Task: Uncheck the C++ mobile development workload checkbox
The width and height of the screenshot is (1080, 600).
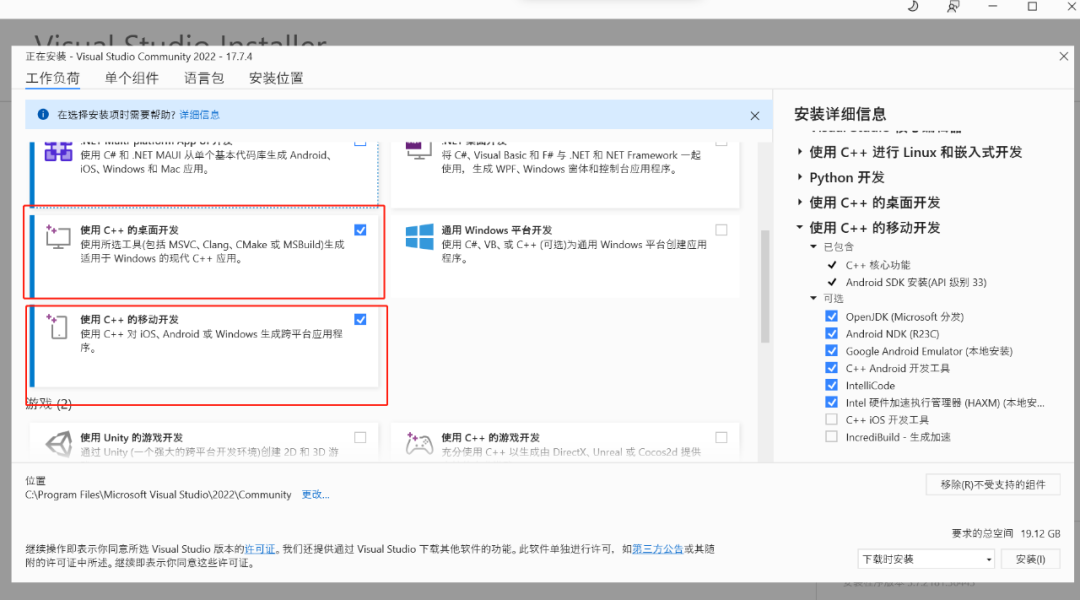Action: pos(360,320)
